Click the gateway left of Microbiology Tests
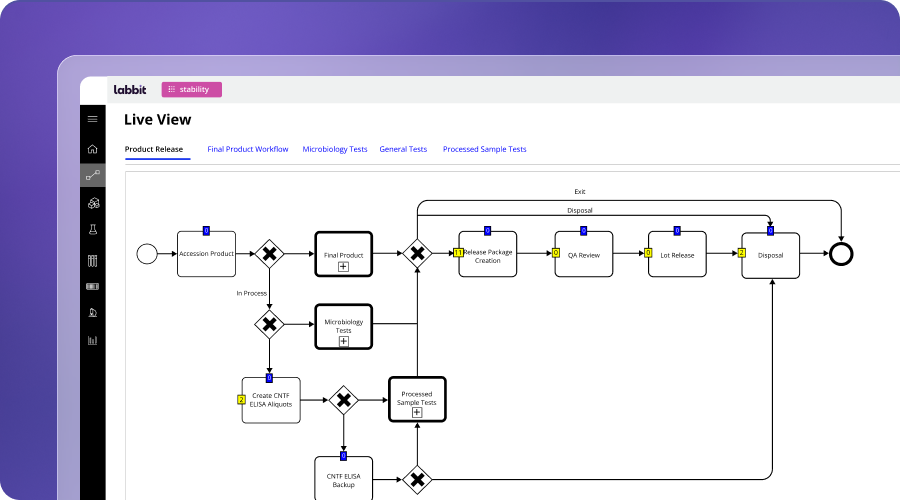Image resolution: width=900 pixels, height=500 pixels. (269, 324)
